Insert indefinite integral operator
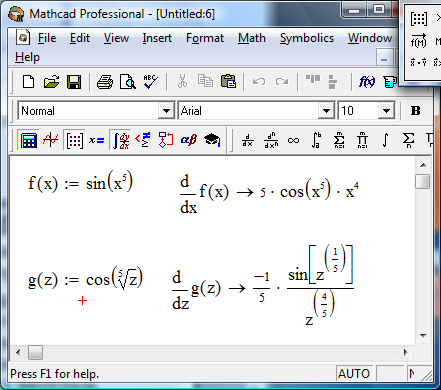 pos(385,140)
